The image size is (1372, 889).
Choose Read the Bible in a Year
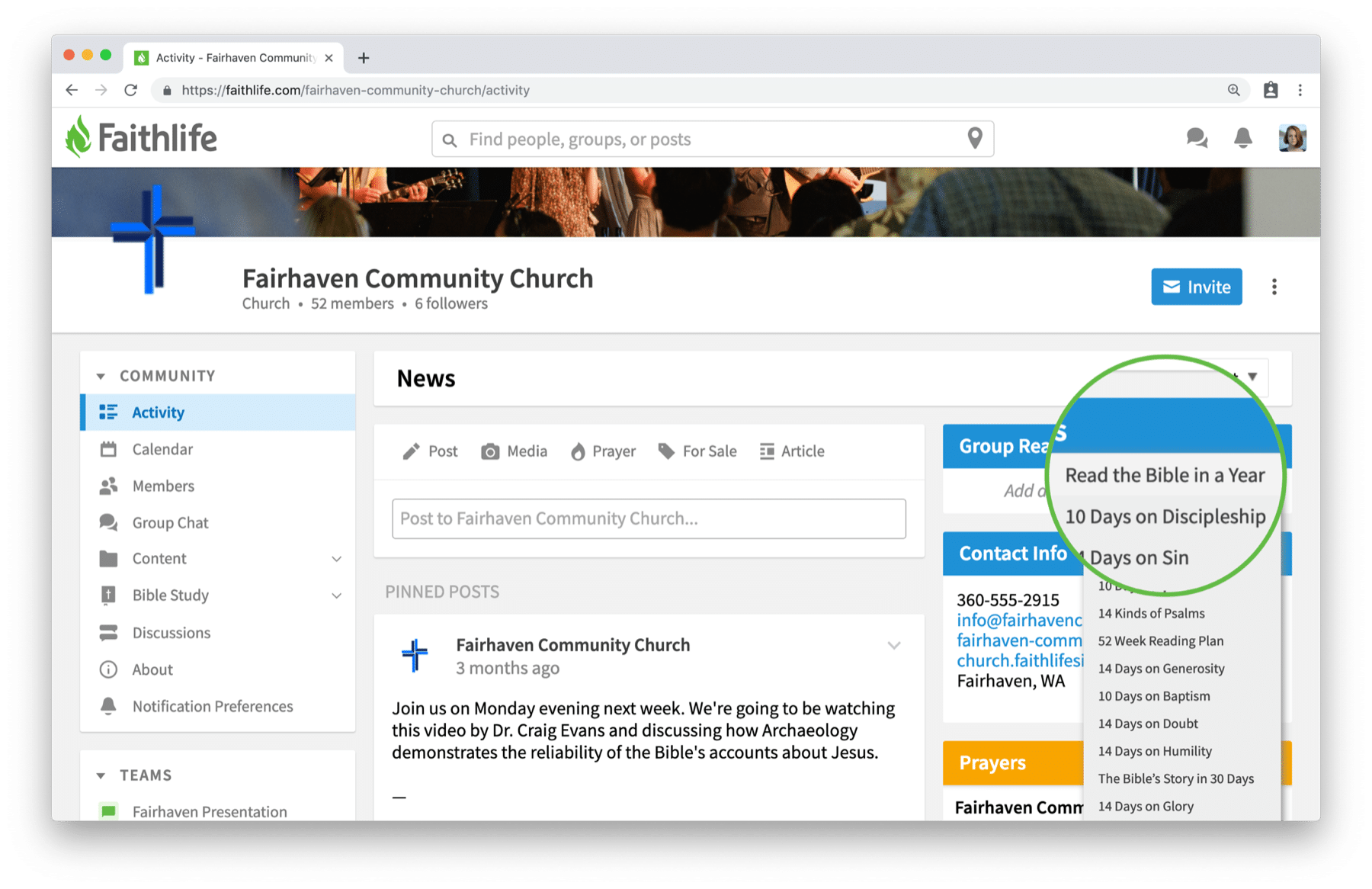(1164, 475)
